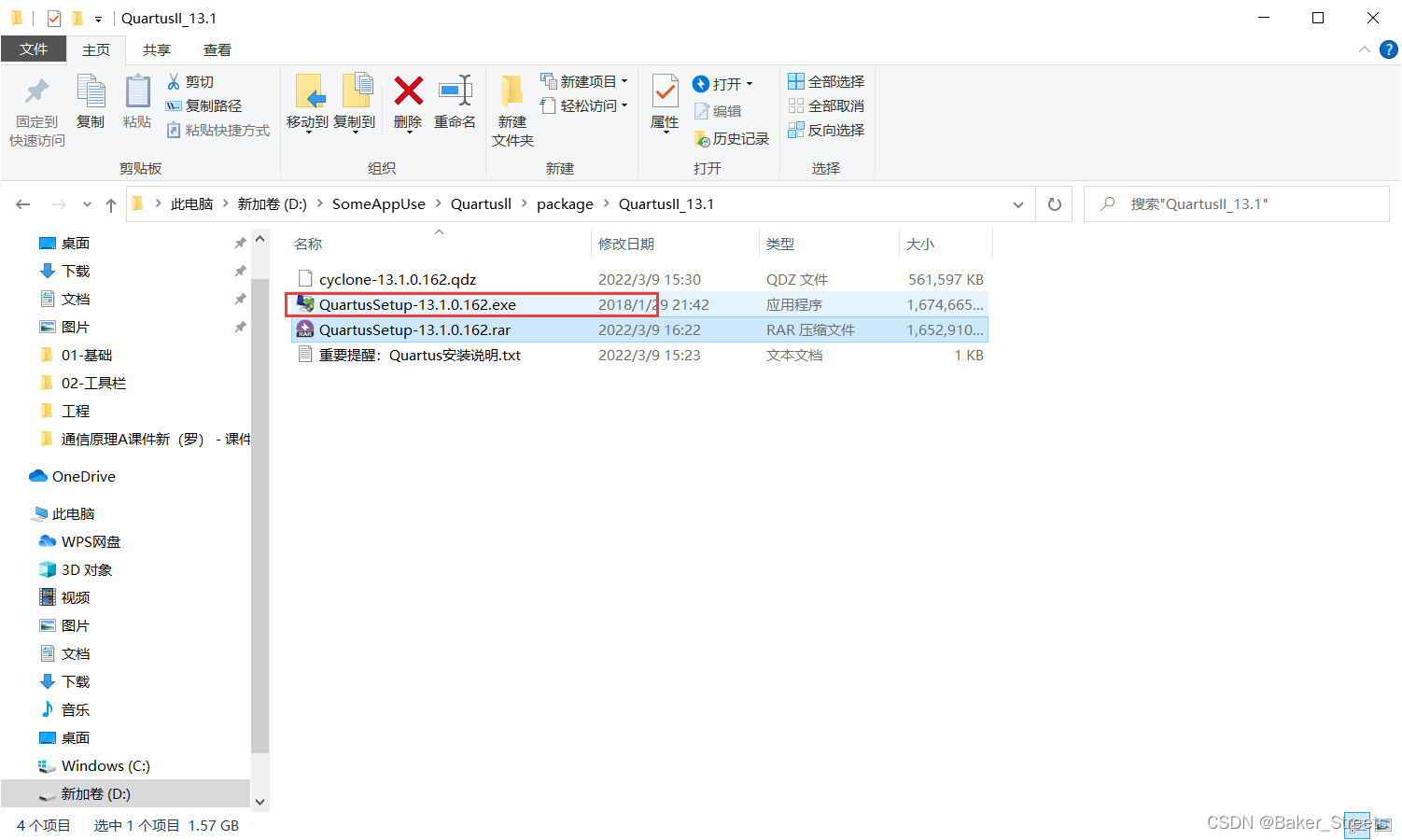Select This PC in navigation pane
The image size is (1402, 840).
(73, 513)
